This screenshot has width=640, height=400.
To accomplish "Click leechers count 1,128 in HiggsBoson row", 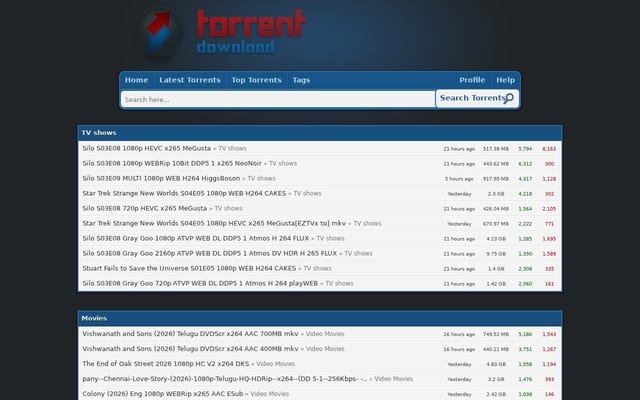I will (x=549, y=179).
